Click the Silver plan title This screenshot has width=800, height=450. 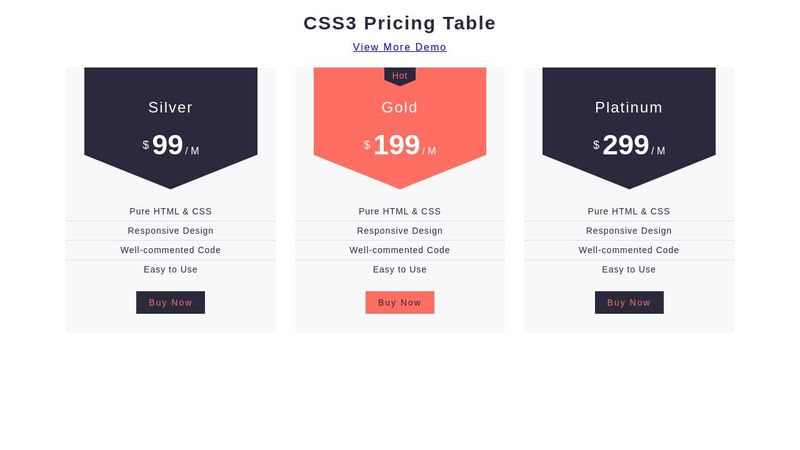(170, 107)
